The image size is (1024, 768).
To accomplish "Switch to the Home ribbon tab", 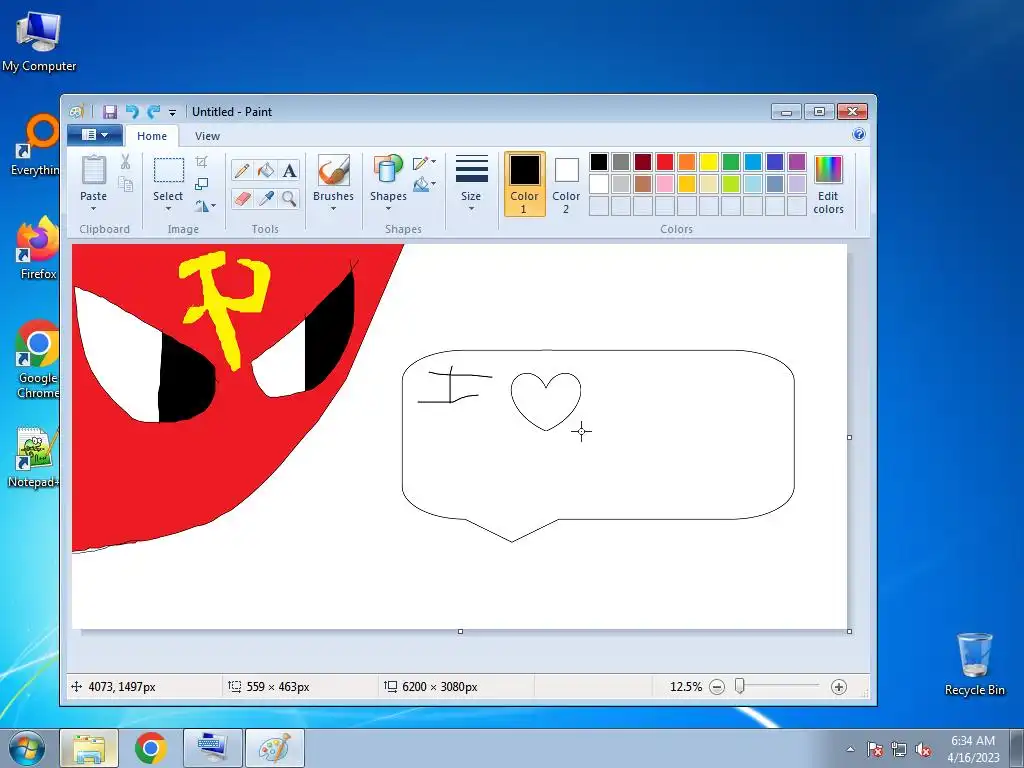I will 152,136.
